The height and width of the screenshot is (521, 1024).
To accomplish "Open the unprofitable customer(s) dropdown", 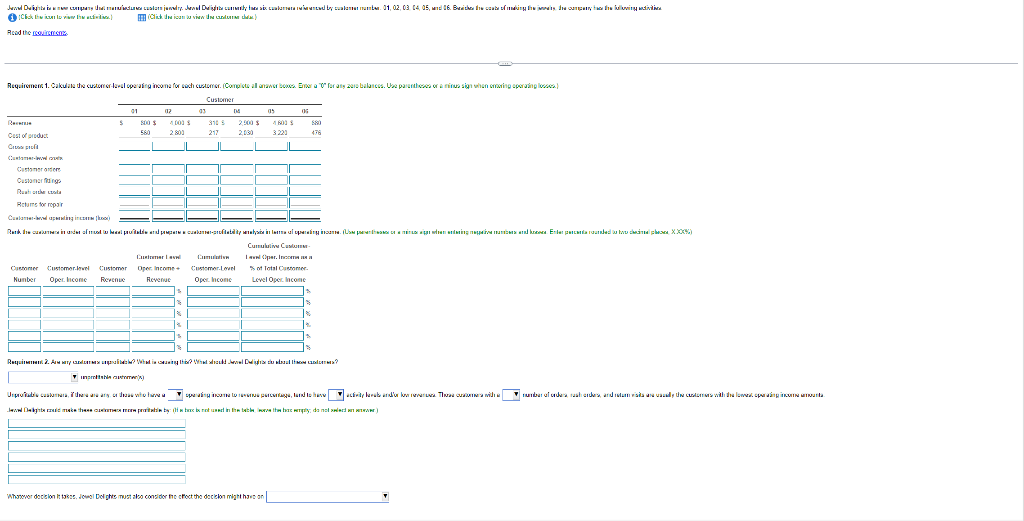I will (x=43, y=377).
